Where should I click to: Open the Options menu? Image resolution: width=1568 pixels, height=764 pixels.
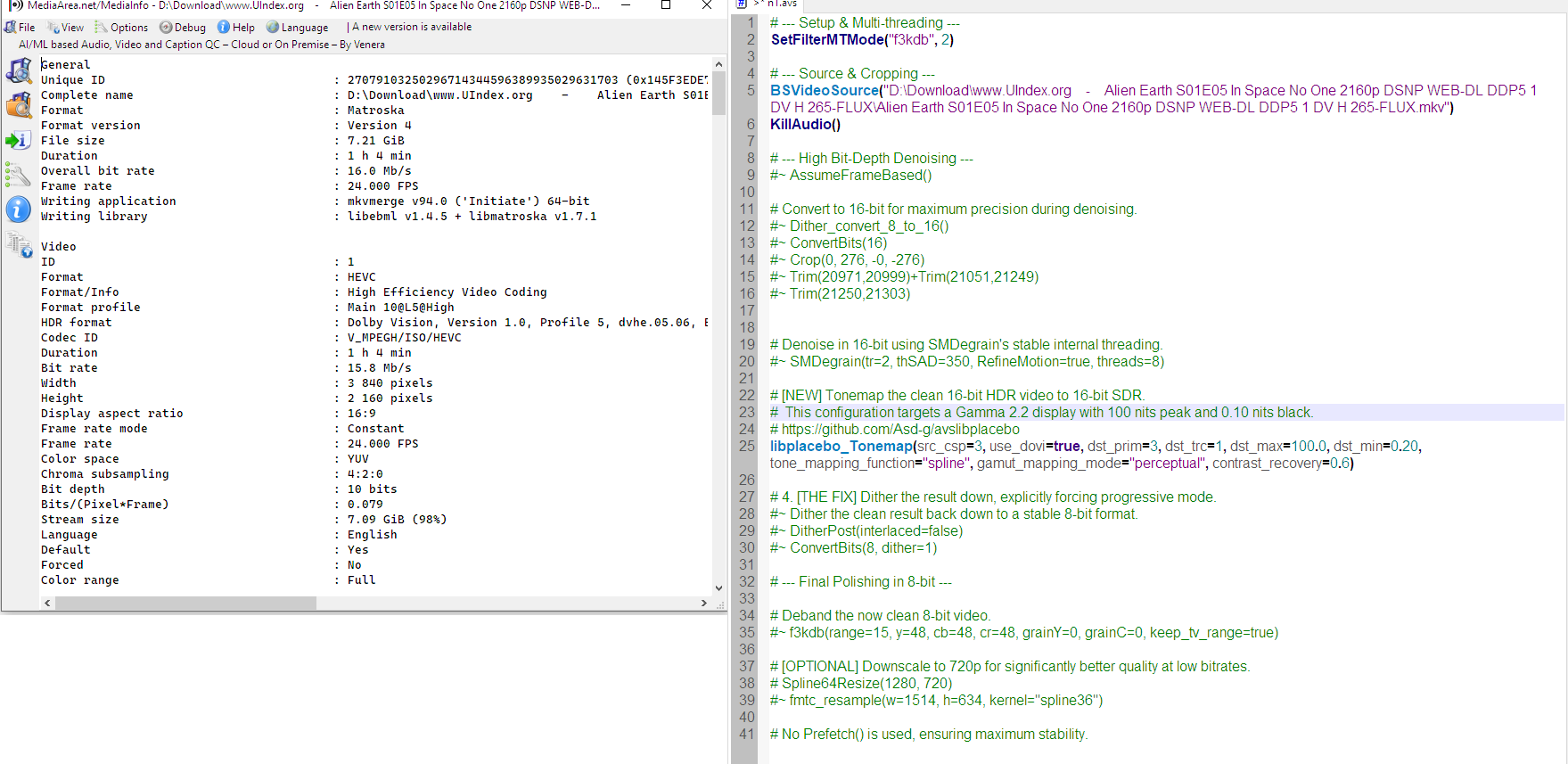122,27
